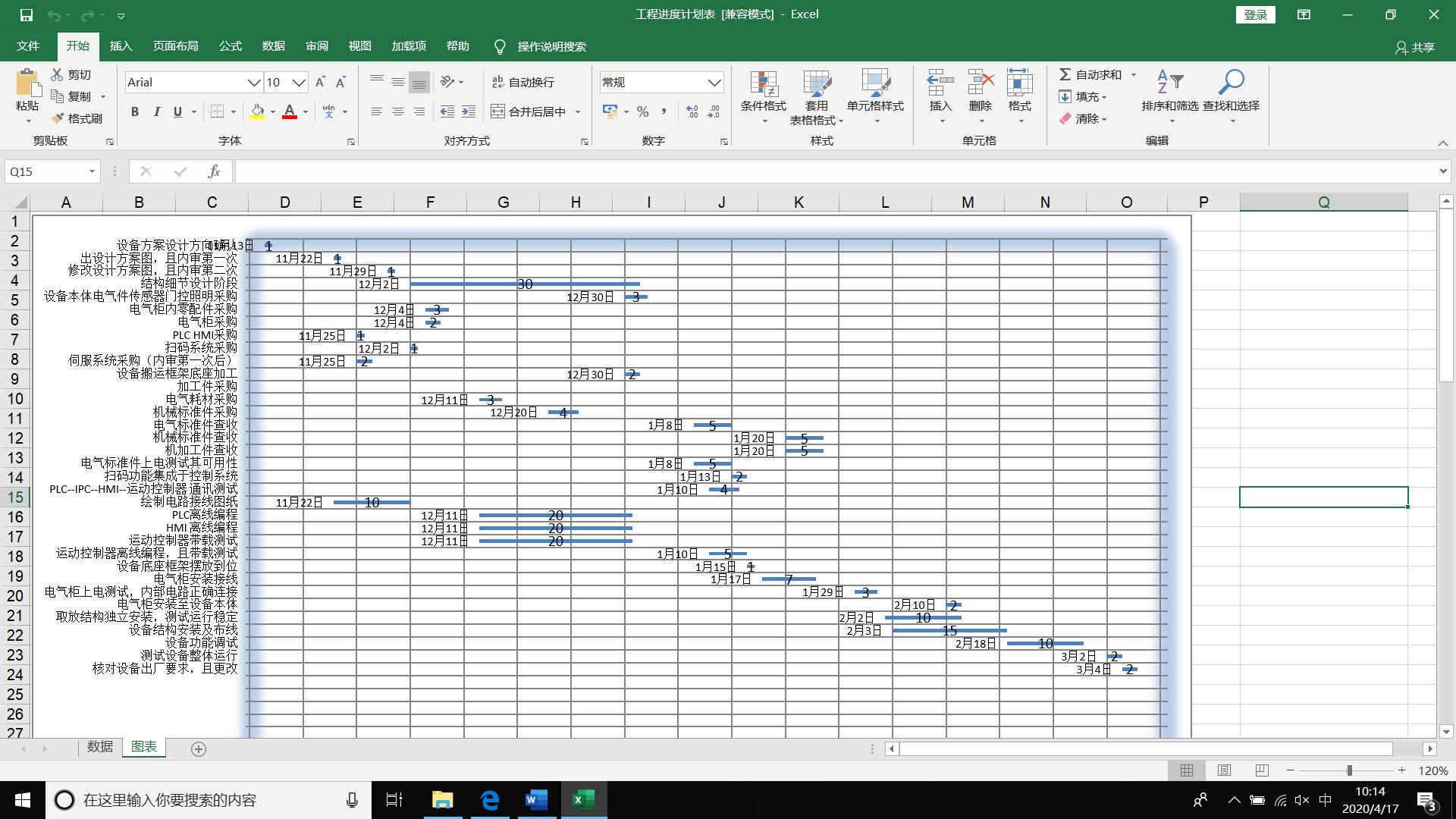Click the Insert Function fx icon

(x=214, y=171)
